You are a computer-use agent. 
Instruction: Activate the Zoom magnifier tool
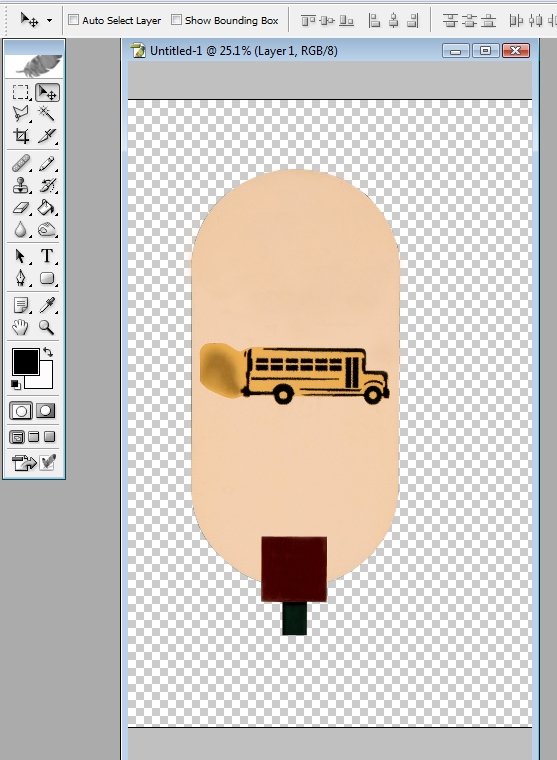coord(47,328)
